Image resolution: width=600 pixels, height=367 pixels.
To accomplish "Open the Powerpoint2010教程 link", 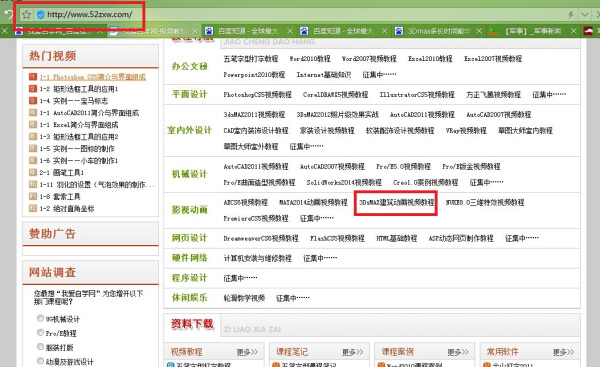I will coord(254,75).
